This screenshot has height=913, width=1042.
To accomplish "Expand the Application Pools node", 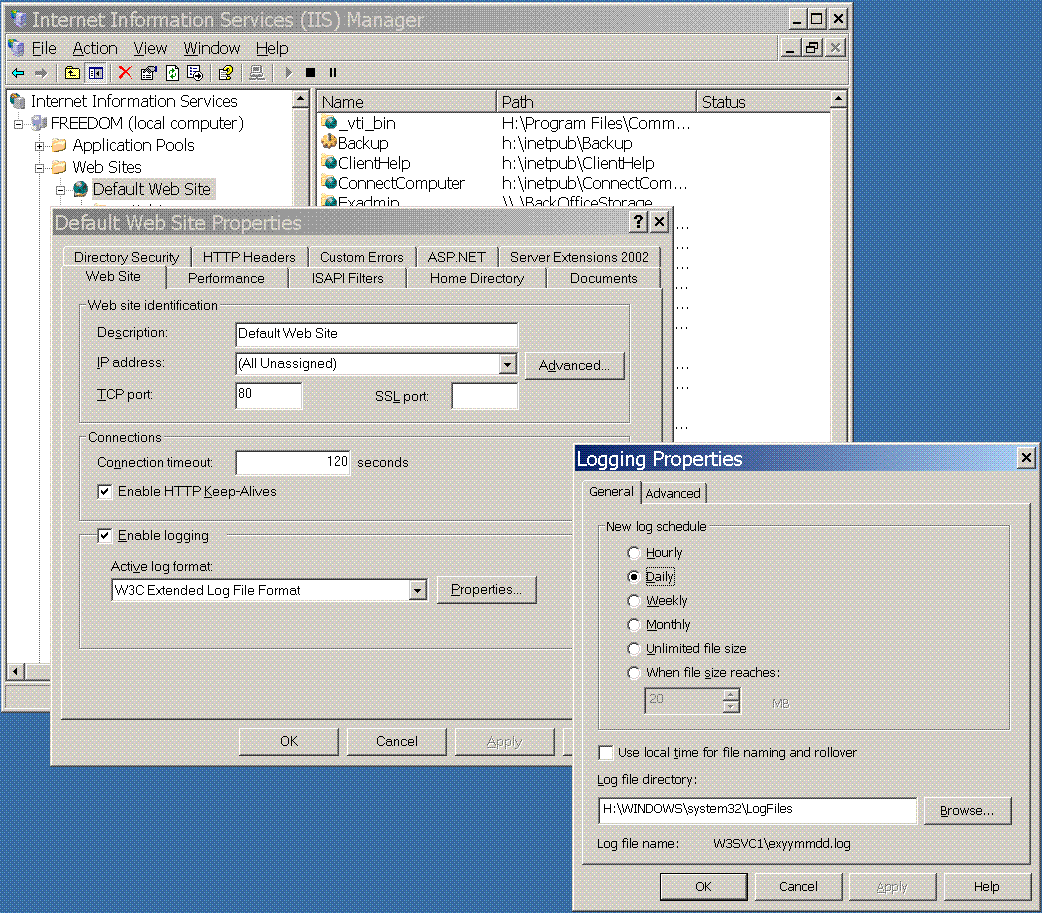I will tap(40, 146).
